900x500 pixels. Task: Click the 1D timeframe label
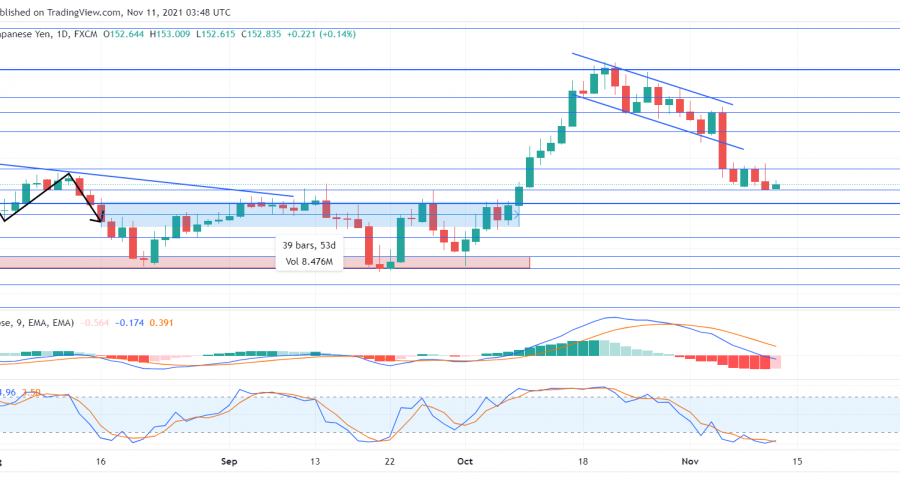click(63, 34)
